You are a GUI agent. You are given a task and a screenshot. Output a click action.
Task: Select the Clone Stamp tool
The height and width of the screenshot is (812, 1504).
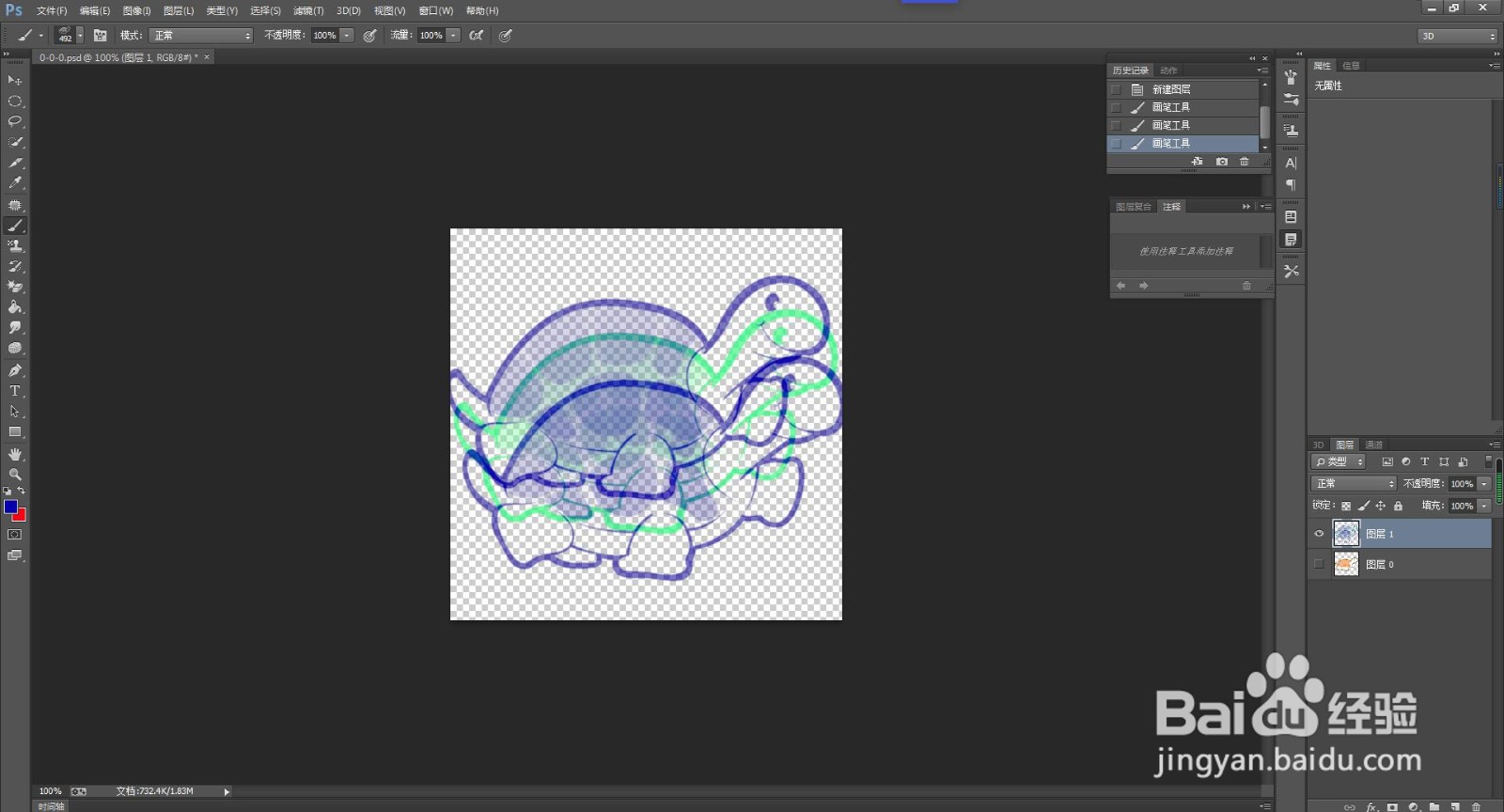coord(14,246)
